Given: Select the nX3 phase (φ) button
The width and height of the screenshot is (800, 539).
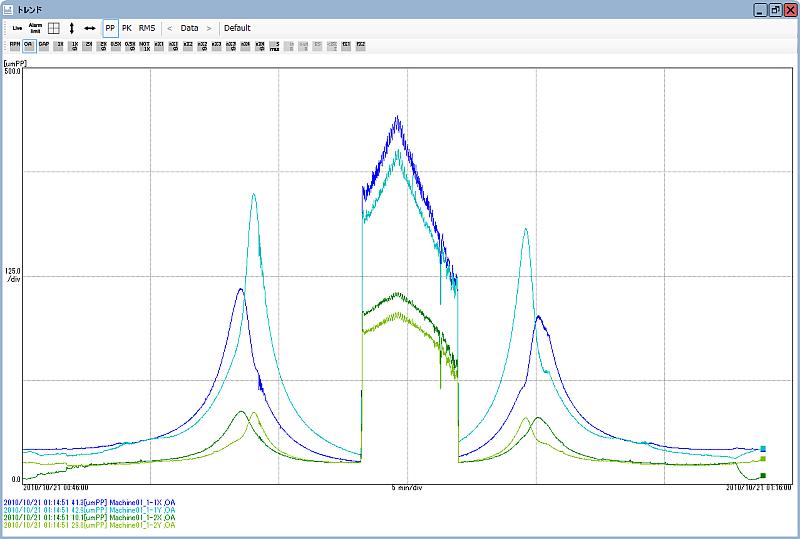Looking at the screenshot, I should (231, 46).
